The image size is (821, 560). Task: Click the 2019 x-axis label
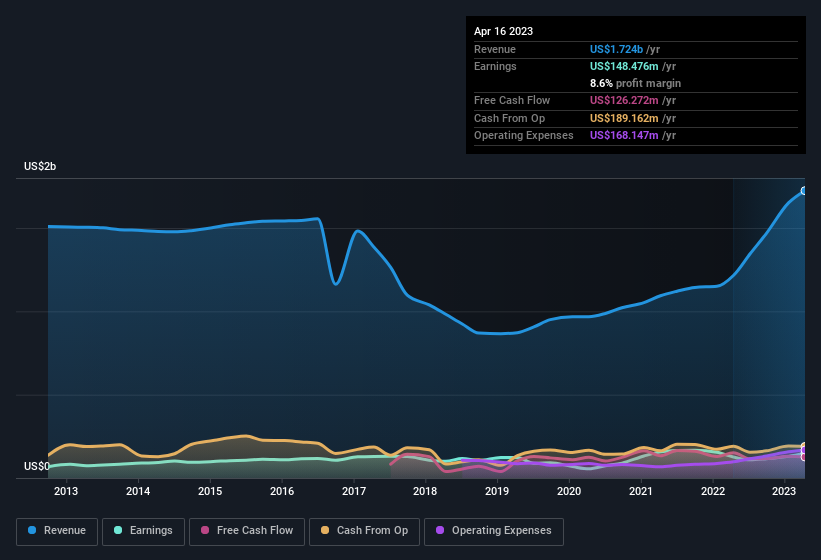pyautogui.click(x=497, y=491)
